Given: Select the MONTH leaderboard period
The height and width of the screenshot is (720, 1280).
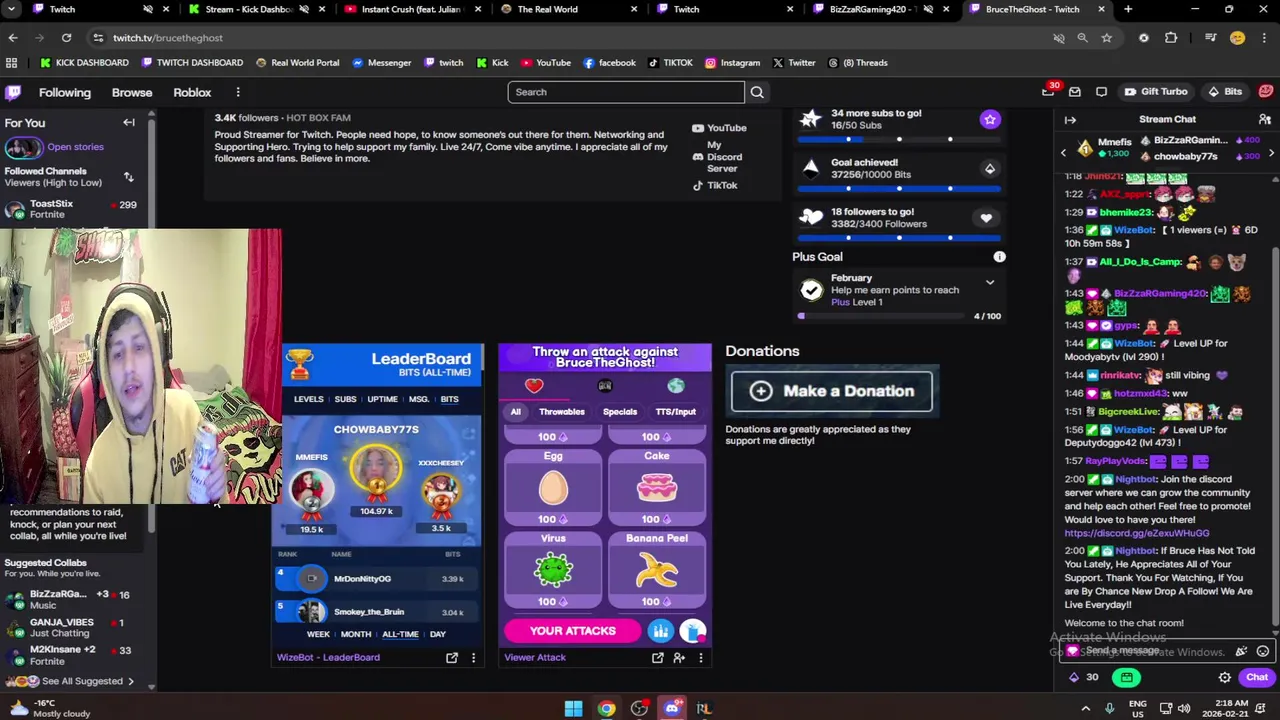Looking at the screenshot, I should [356, 634].
